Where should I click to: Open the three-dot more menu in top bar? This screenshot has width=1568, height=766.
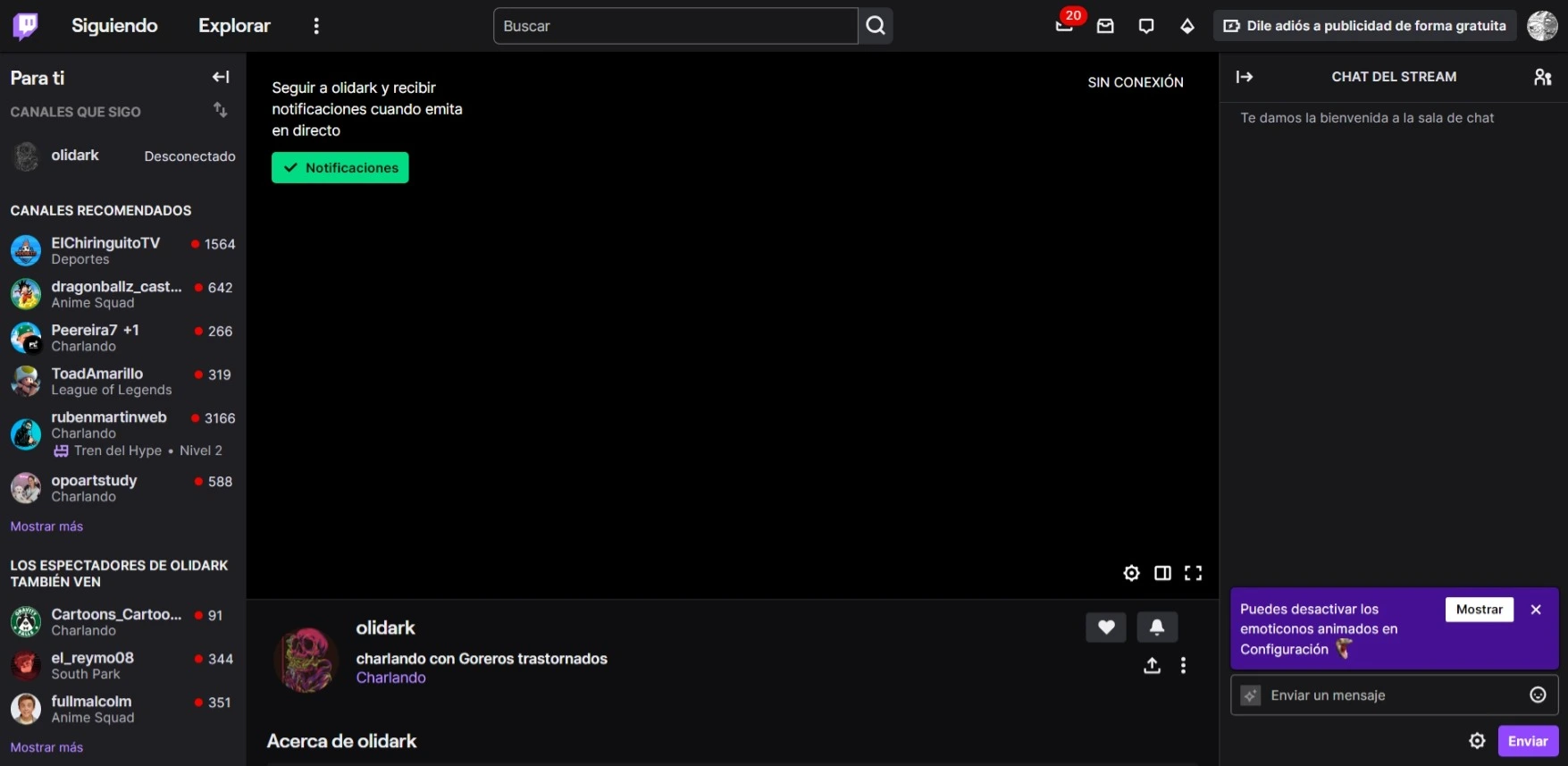(x=315, y=26)
